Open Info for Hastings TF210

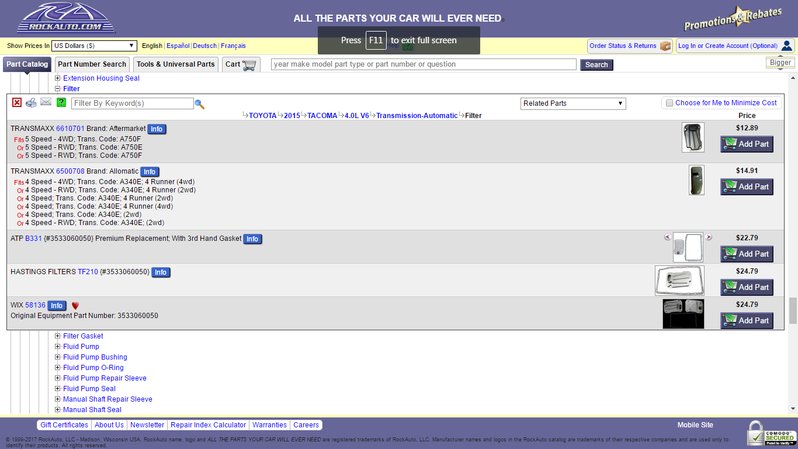(x=161, y=272)
